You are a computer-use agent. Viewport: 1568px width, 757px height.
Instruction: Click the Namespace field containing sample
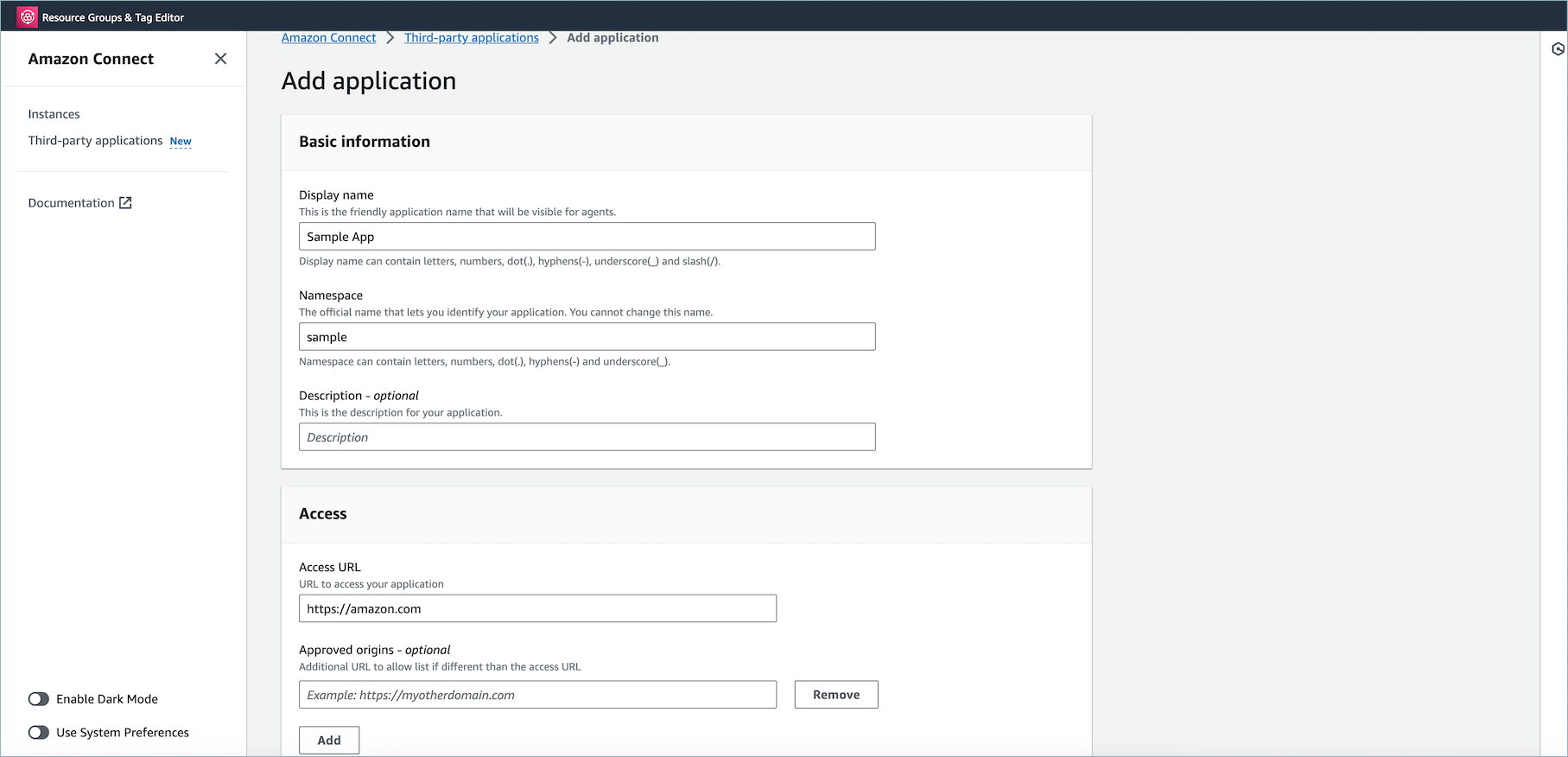587,337
